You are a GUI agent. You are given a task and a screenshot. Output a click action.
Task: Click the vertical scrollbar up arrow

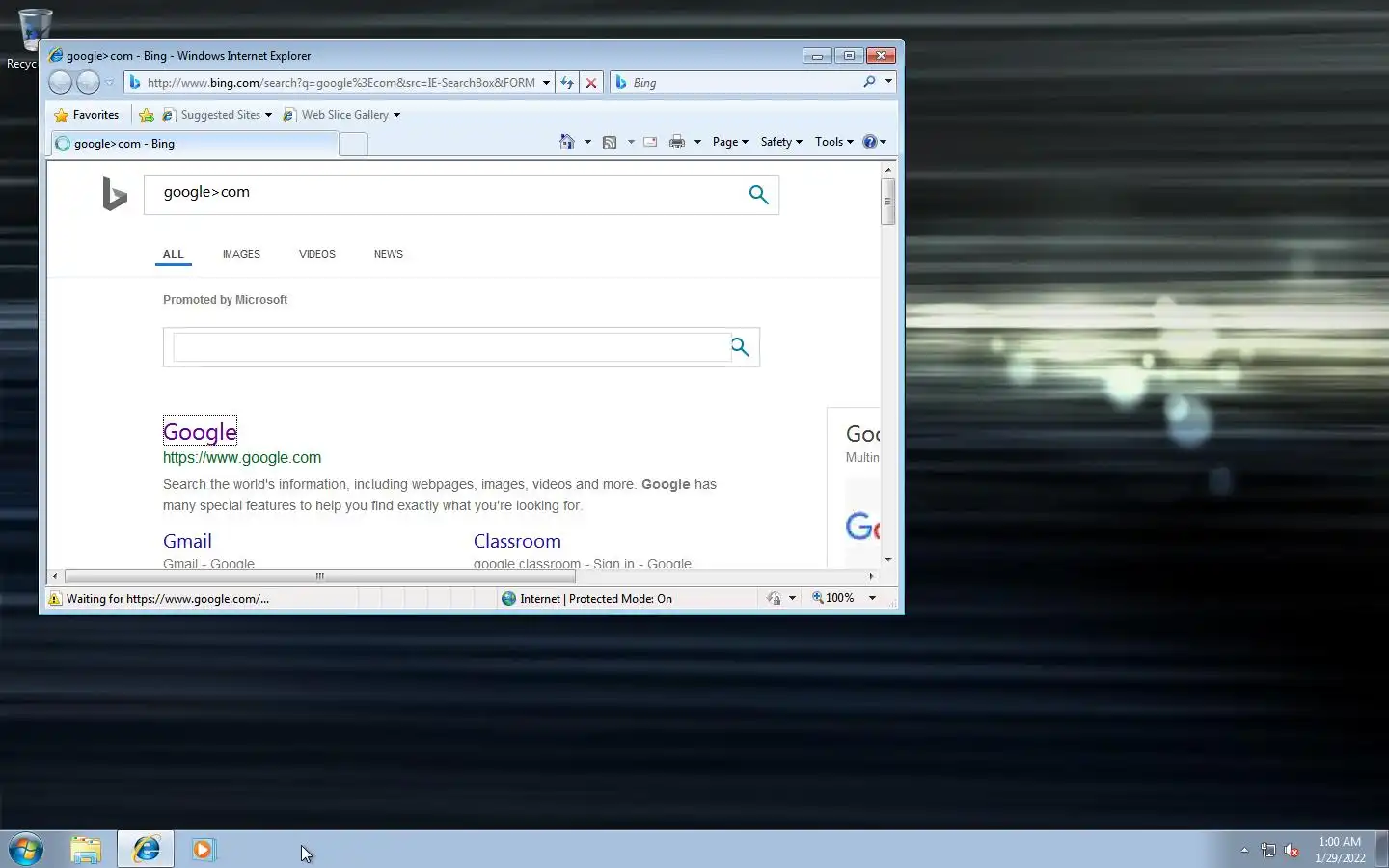[888, 170]
